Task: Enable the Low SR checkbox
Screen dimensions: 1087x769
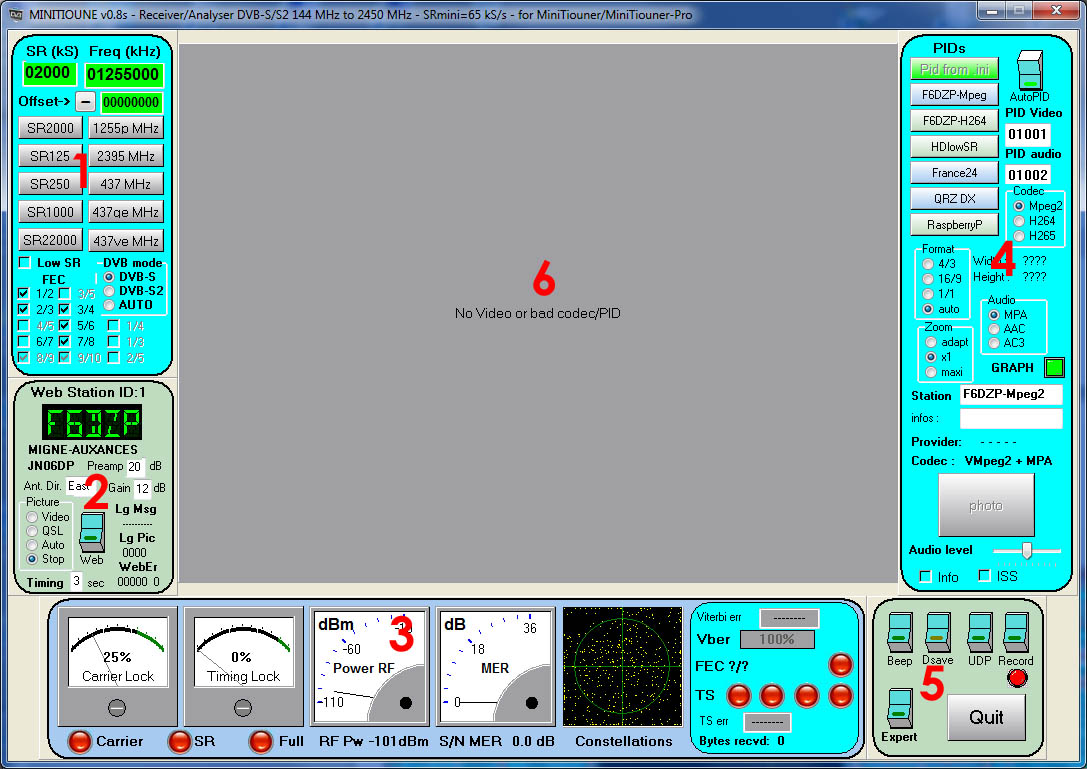Action: 24,263
